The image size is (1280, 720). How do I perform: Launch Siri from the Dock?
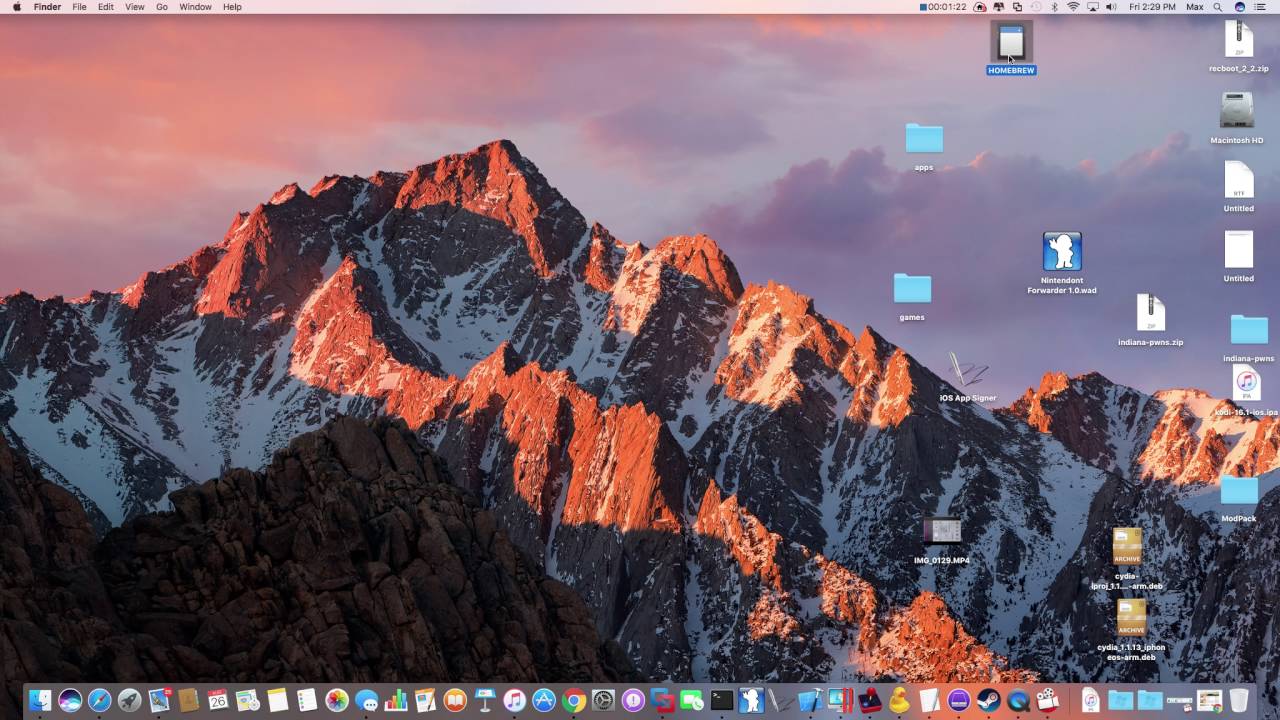[x=70, y=700]
